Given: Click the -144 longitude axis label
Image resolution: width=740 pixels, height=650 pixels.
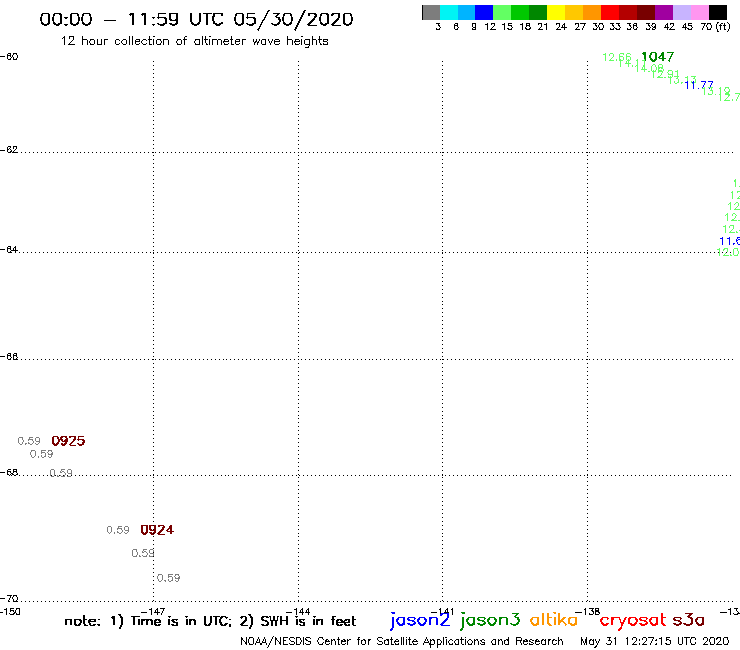Looking at the screenshot, I should (298, 612).
